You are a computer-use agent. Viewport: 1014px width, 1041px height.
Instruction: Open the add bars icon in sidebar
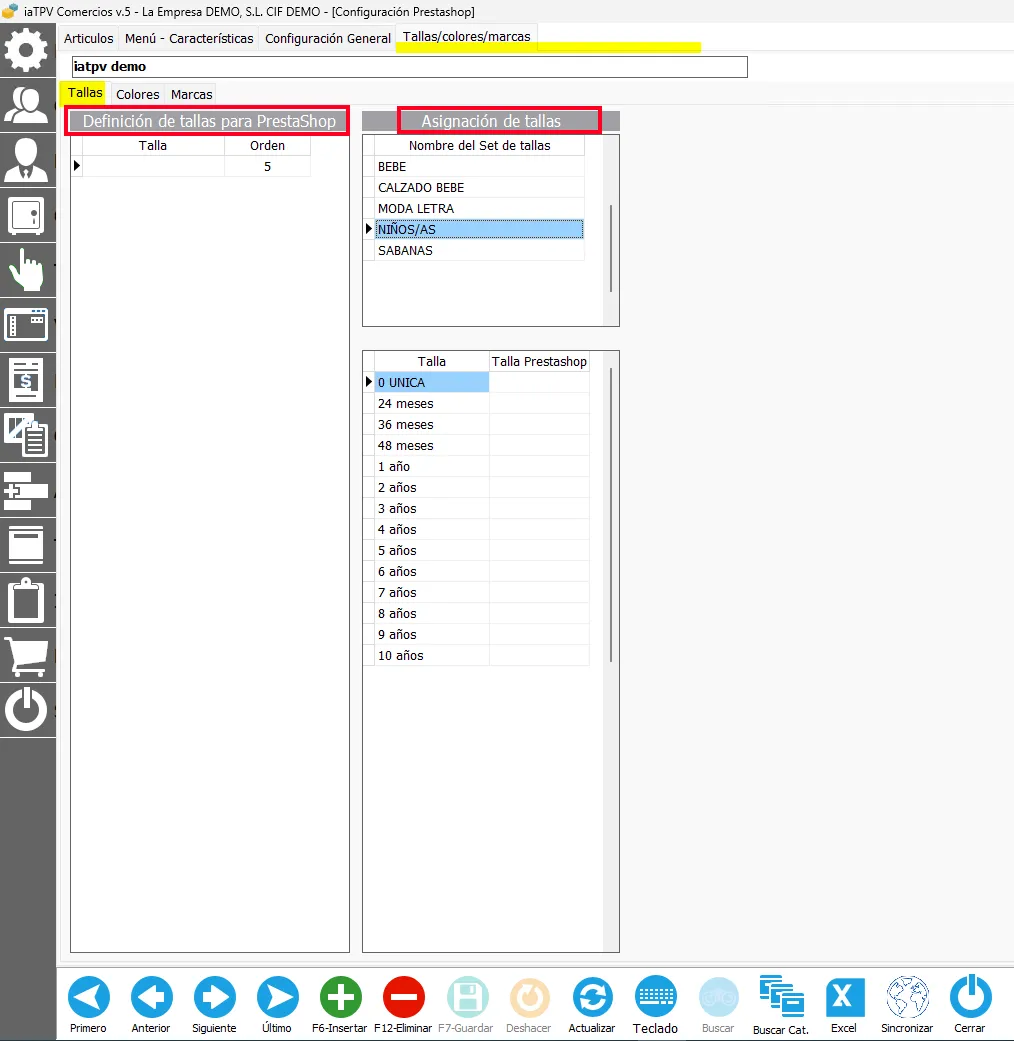27,491
